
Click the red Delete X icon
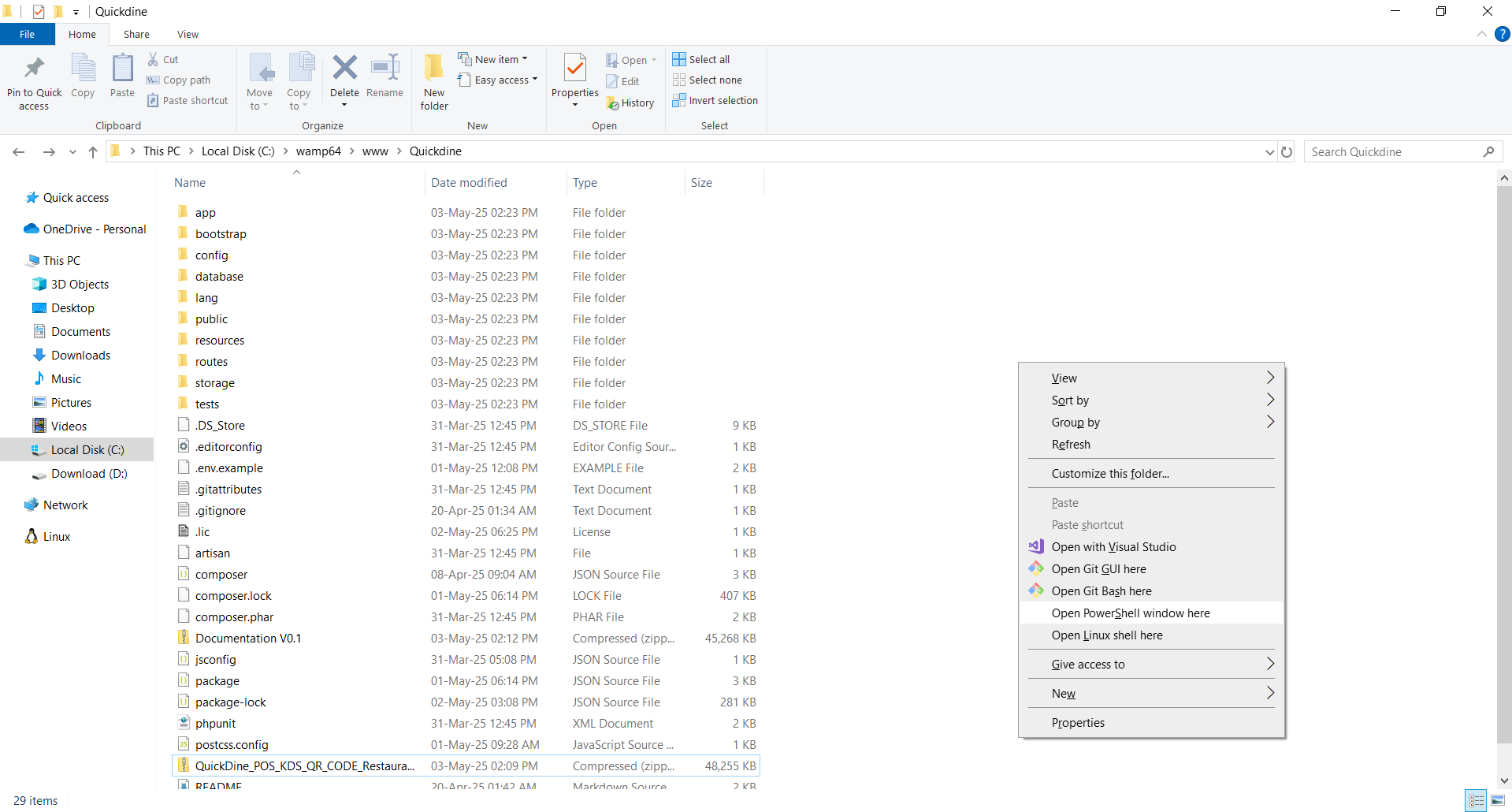pos(344,68)
